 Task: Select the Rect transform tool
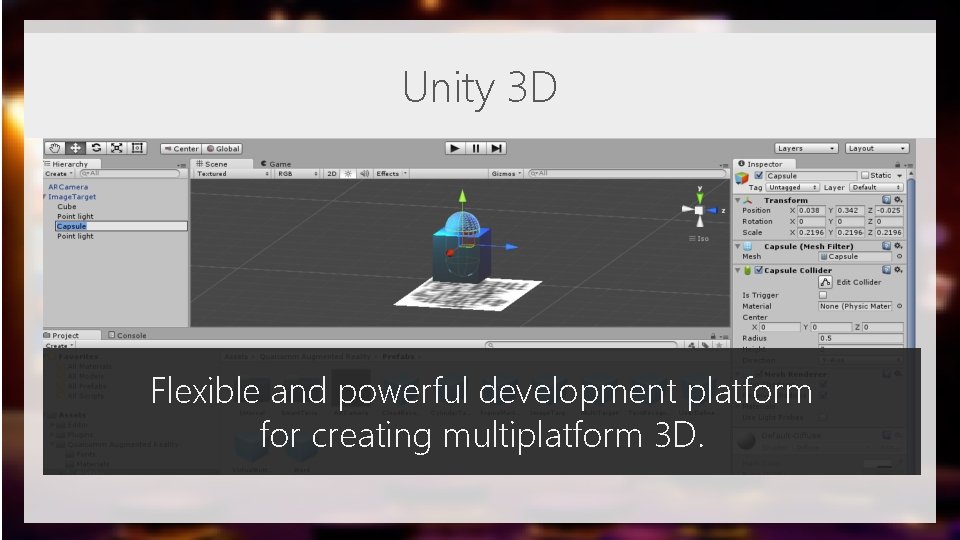point(138,148)
